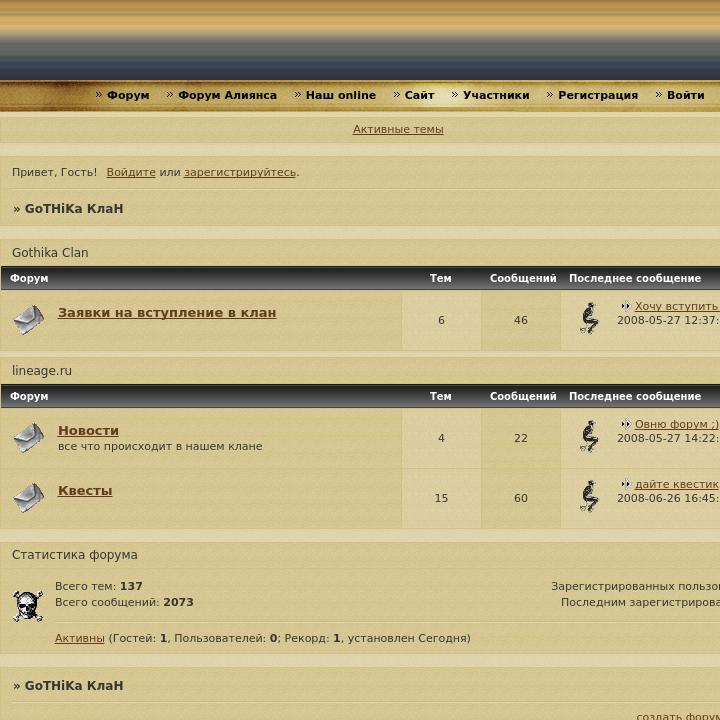The width and height of the screenshot is (720, 720).
Task: Click the Статистика форума heading
Action: pyautogui.click(x=75, y=555)
